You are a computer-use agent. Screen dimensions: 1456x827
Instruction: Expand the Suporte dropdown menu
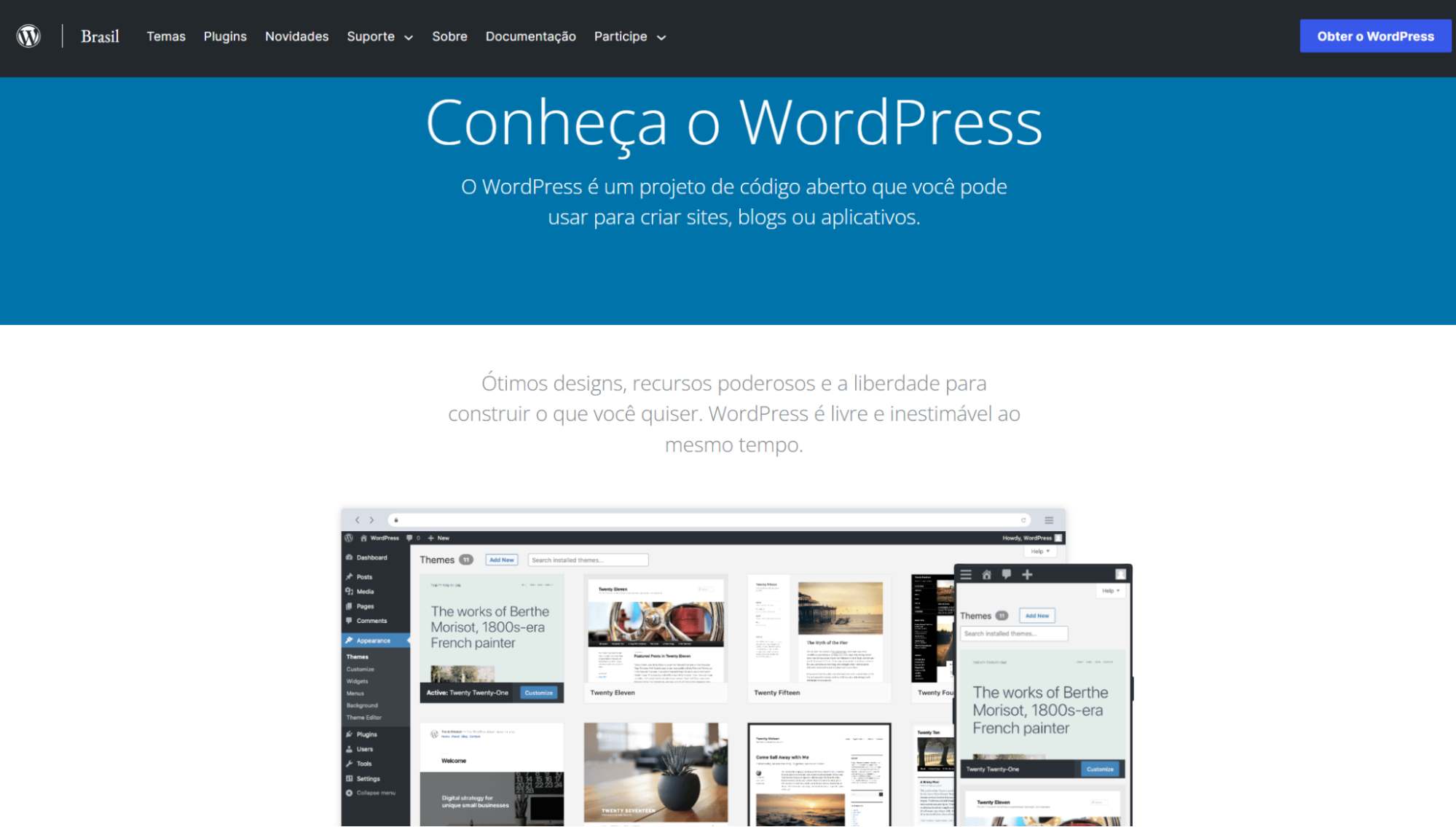[379, 36]
